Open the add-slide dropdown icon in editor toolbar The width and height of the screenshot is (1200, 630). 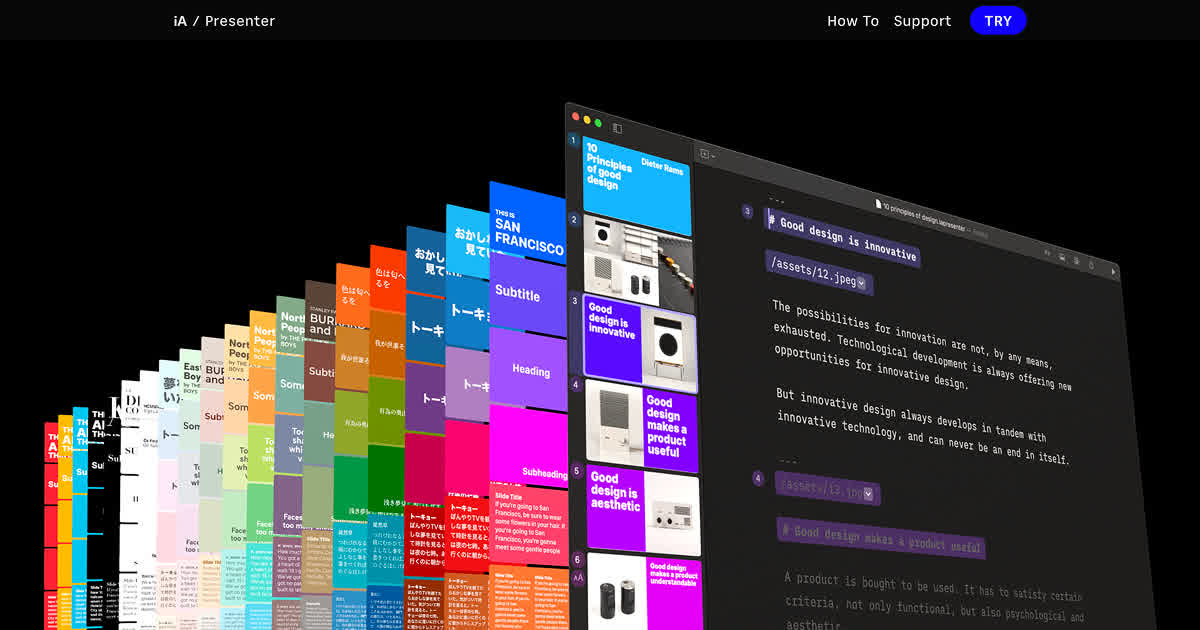click(707, 155)
